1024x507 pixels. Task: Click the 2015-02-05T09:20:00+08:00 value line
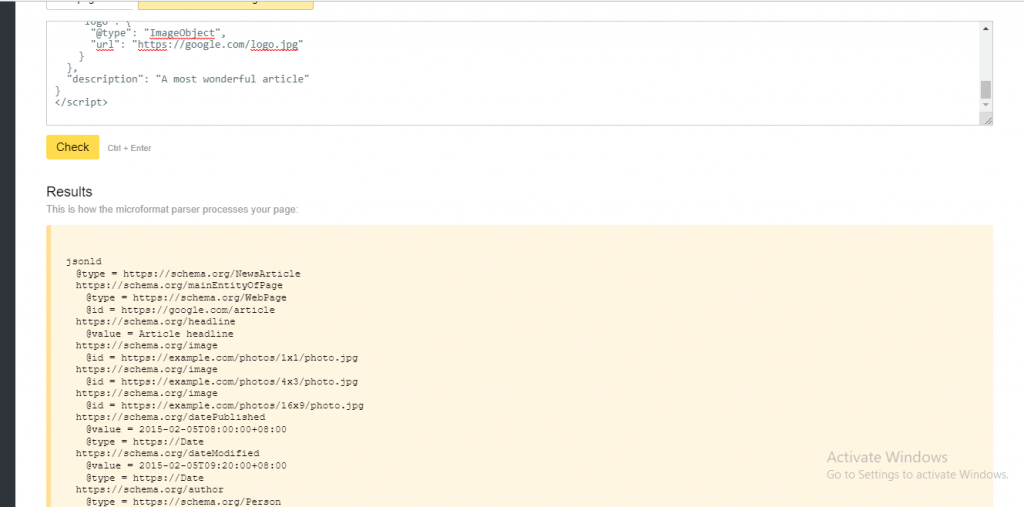(x=186, y=466)
